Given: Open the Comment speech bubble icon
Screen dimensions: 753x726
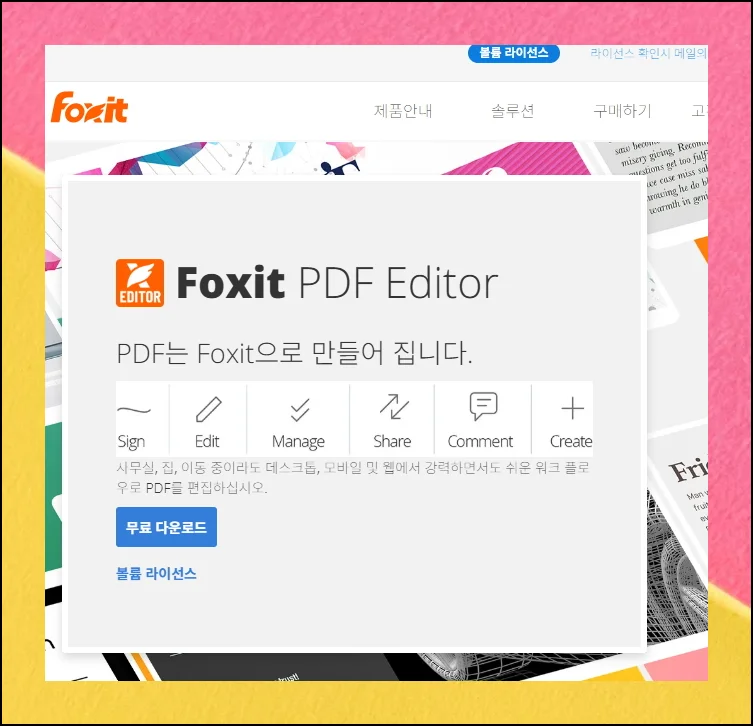Looking at the screenshot, I should click(483, 406).
